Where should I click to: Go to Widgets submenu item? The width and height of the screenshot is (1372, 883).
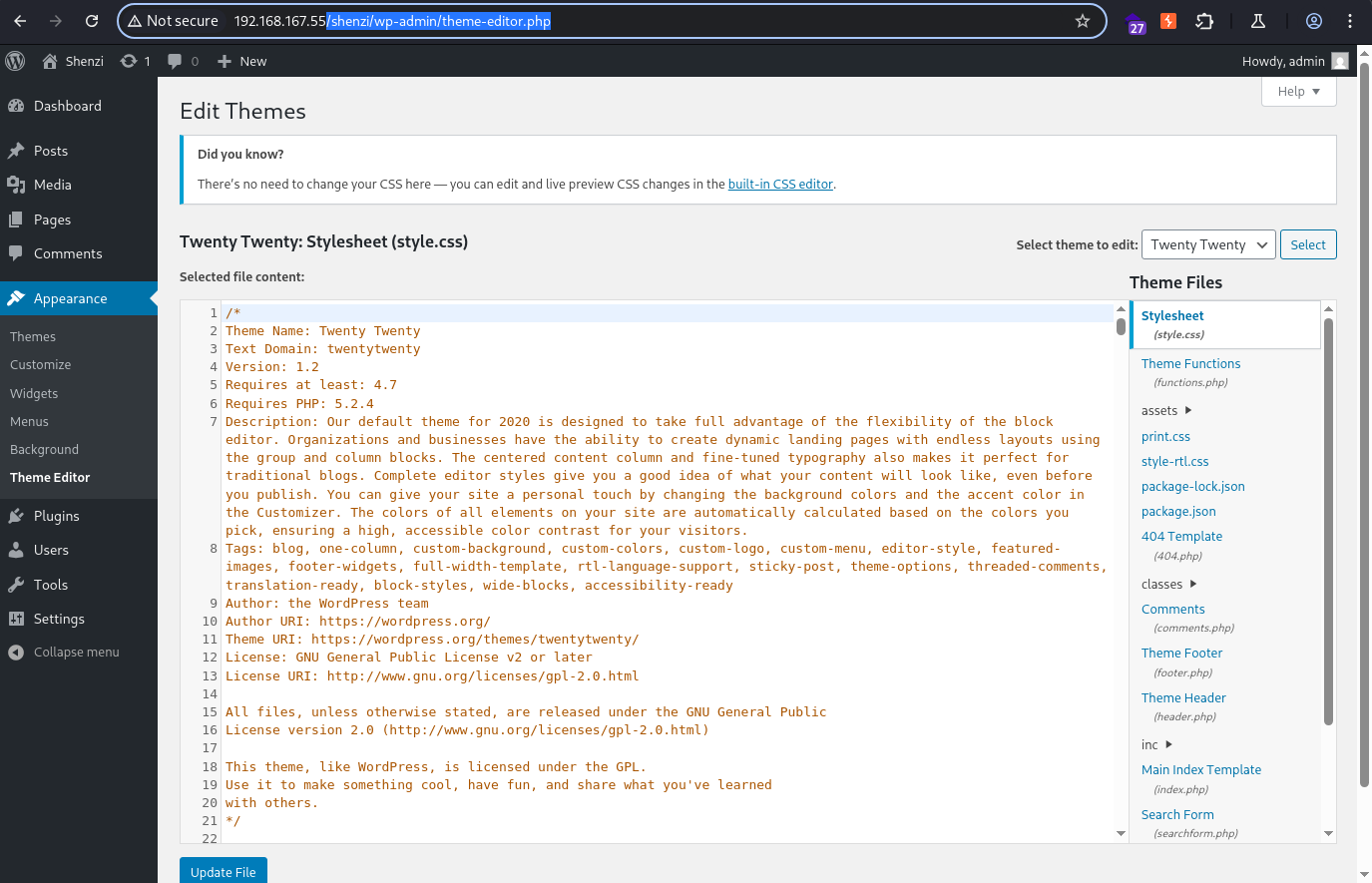coord(34,393)
